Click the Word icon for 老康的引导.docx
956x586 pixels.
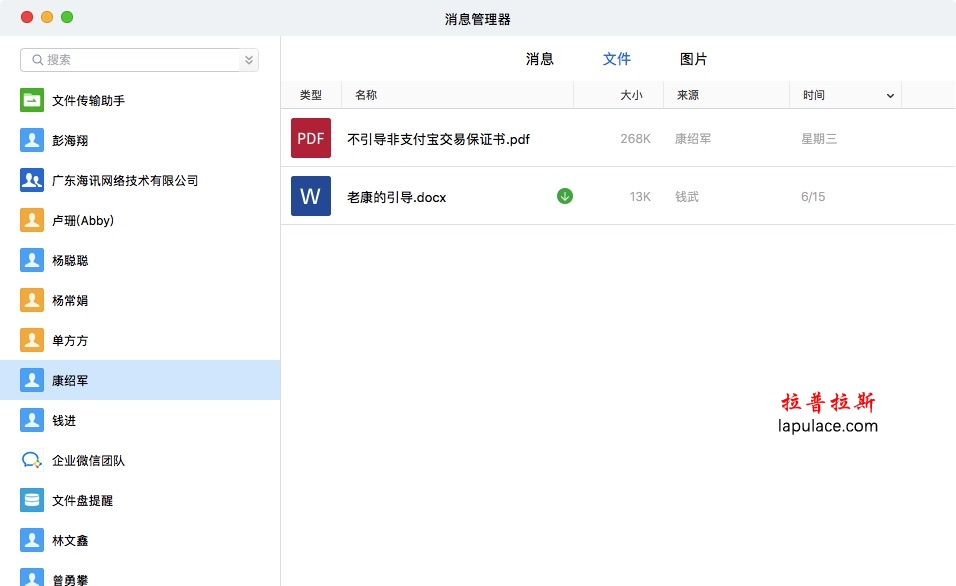(x=311, y=196)
